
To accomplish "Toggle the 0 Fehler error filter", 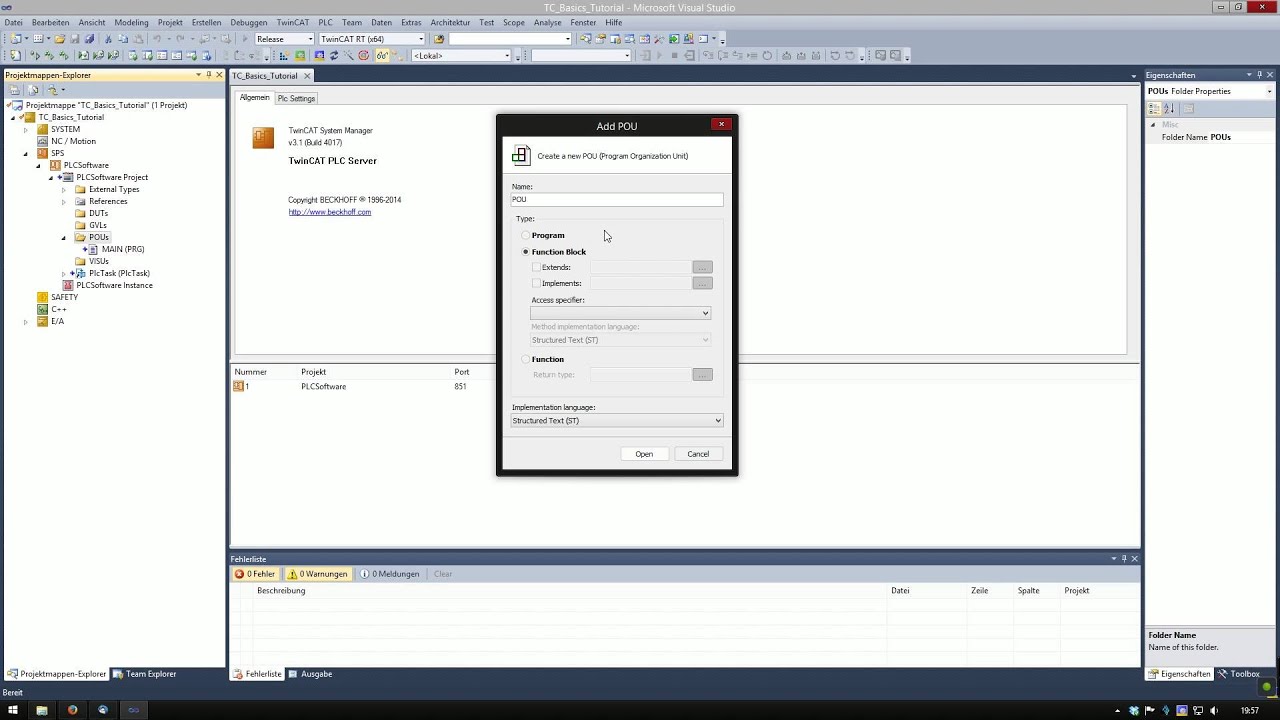I will coord(255,574).
